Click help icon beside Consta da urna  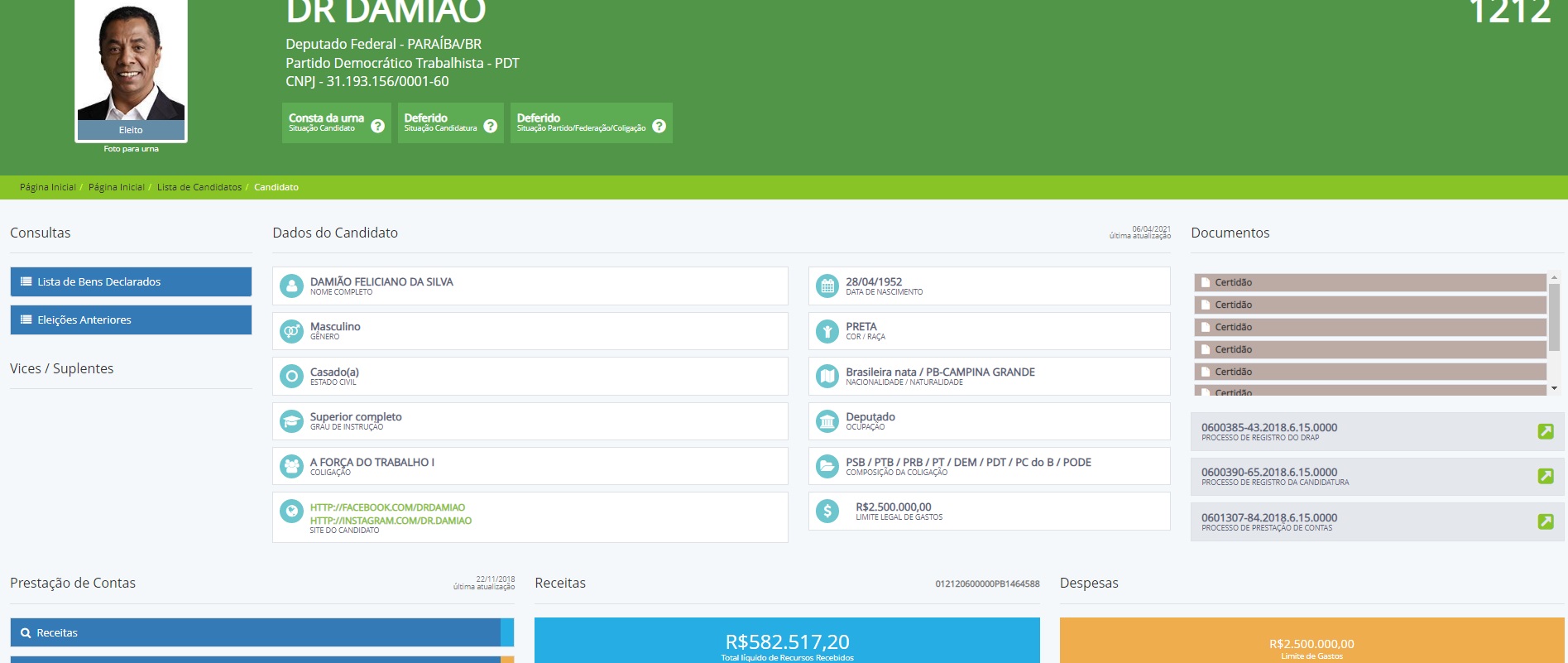pyautogui.click(x=377, y=126)
